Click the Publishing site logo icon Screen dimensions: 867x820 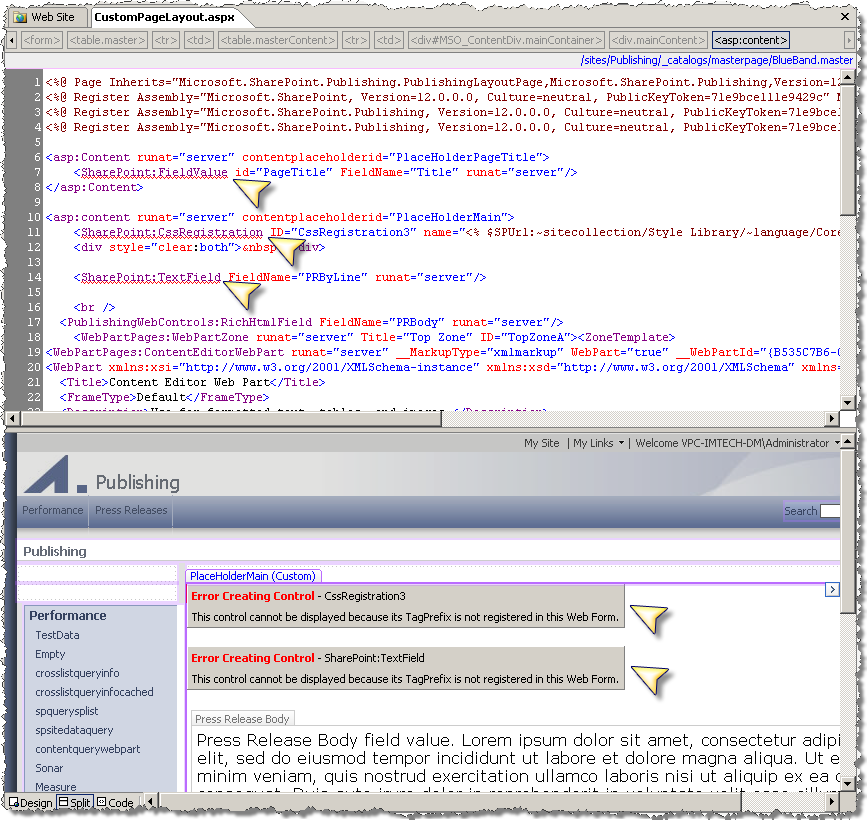point(55,474)
